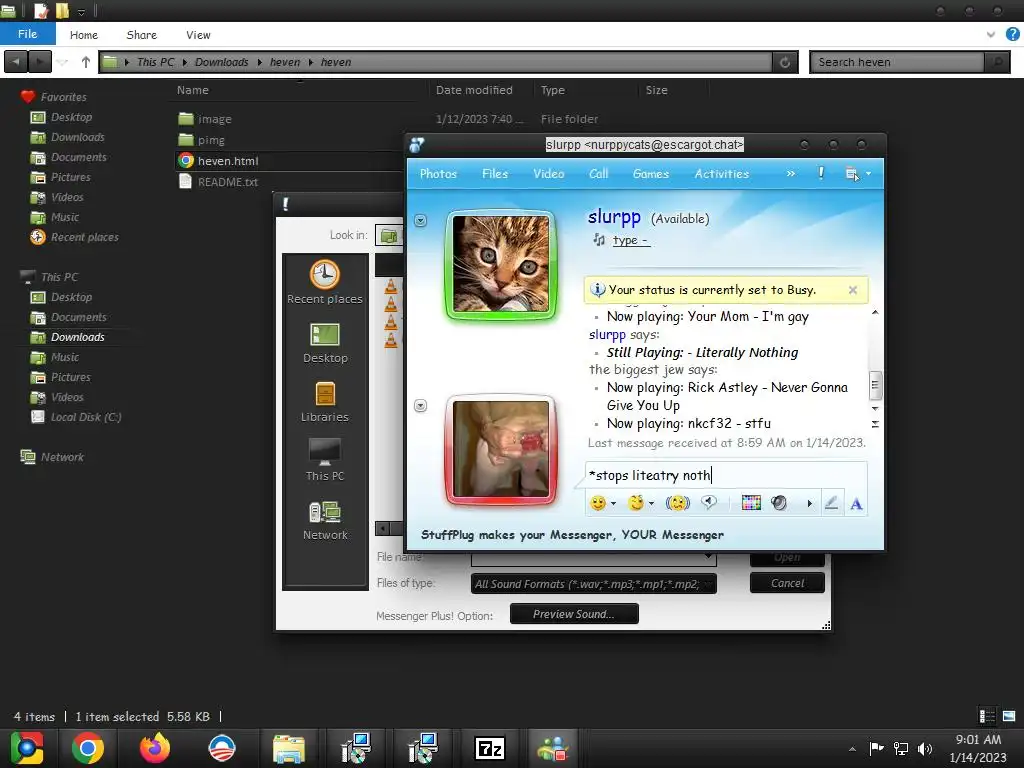Refresh the Explorer address bar
The height and width of the screenshot is (768, 1024).
pos(785,62)
